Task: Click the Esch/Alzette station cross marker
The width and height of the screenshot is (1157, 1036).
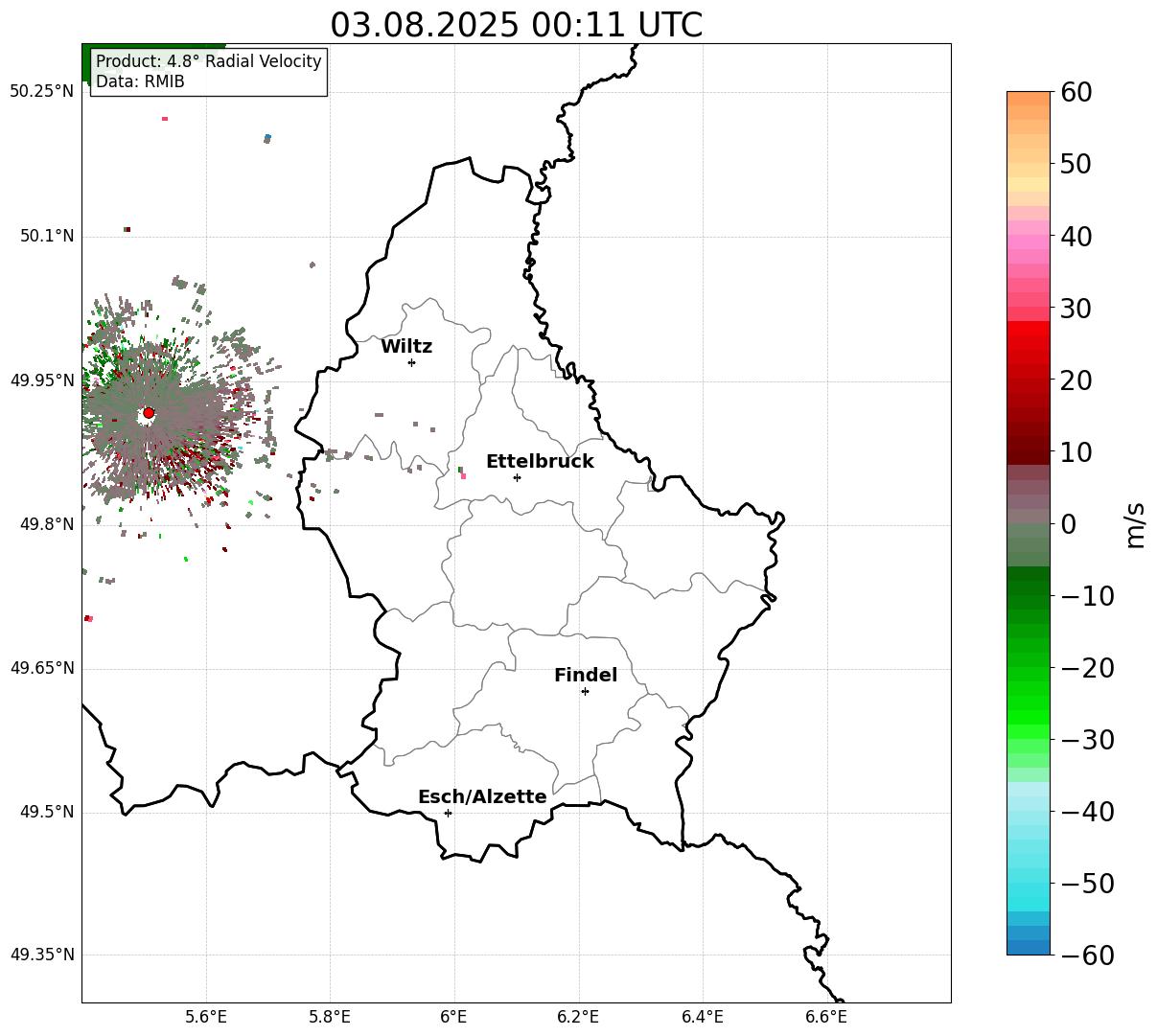Action: [x=448, y=813]
